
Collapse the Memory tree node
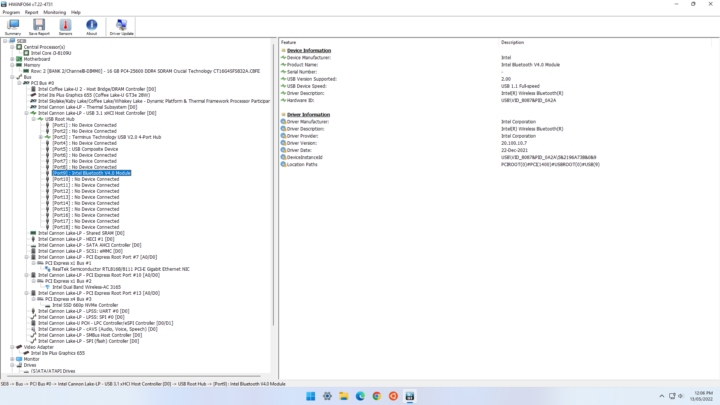(x=12, y=65)
